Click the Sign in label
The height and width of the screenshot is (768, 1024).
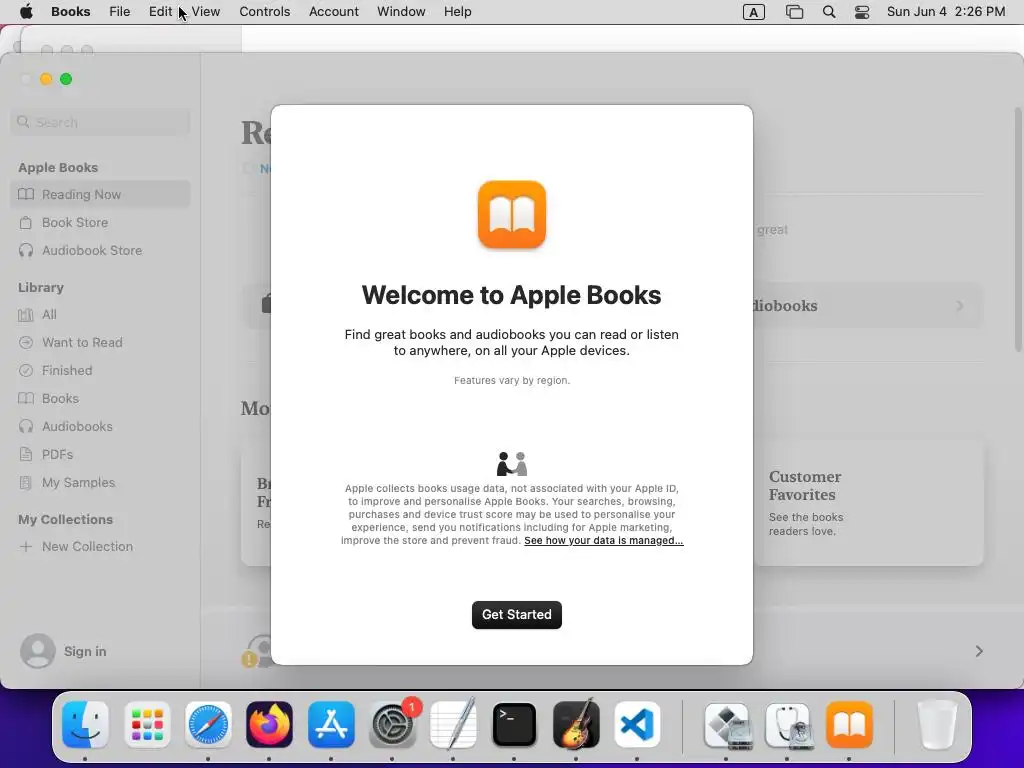pos(85,652)
